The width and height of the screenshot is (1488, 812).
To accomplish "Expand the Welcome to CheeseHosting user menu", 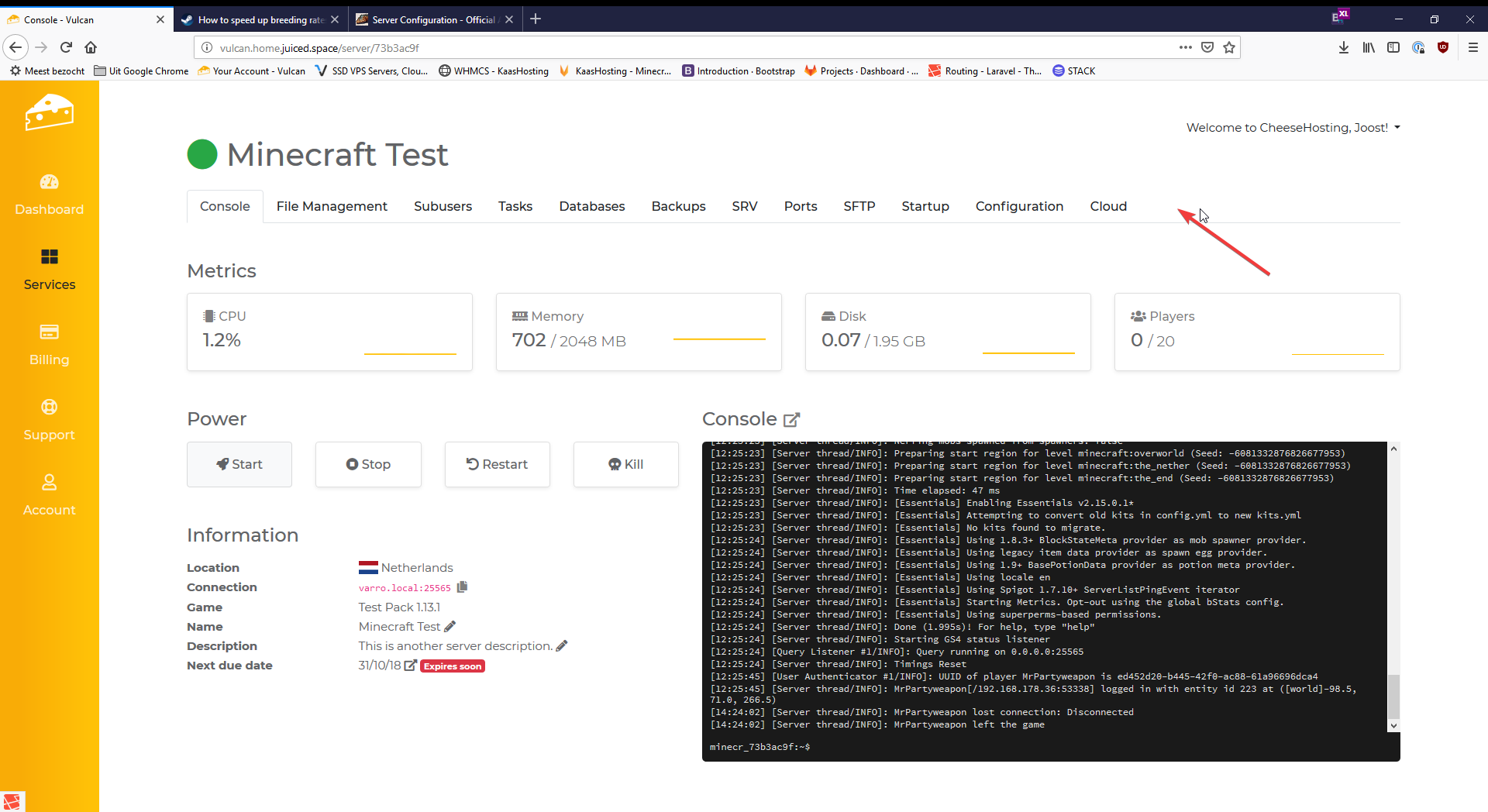I will pyautogui.click(x=1293, y=128).
